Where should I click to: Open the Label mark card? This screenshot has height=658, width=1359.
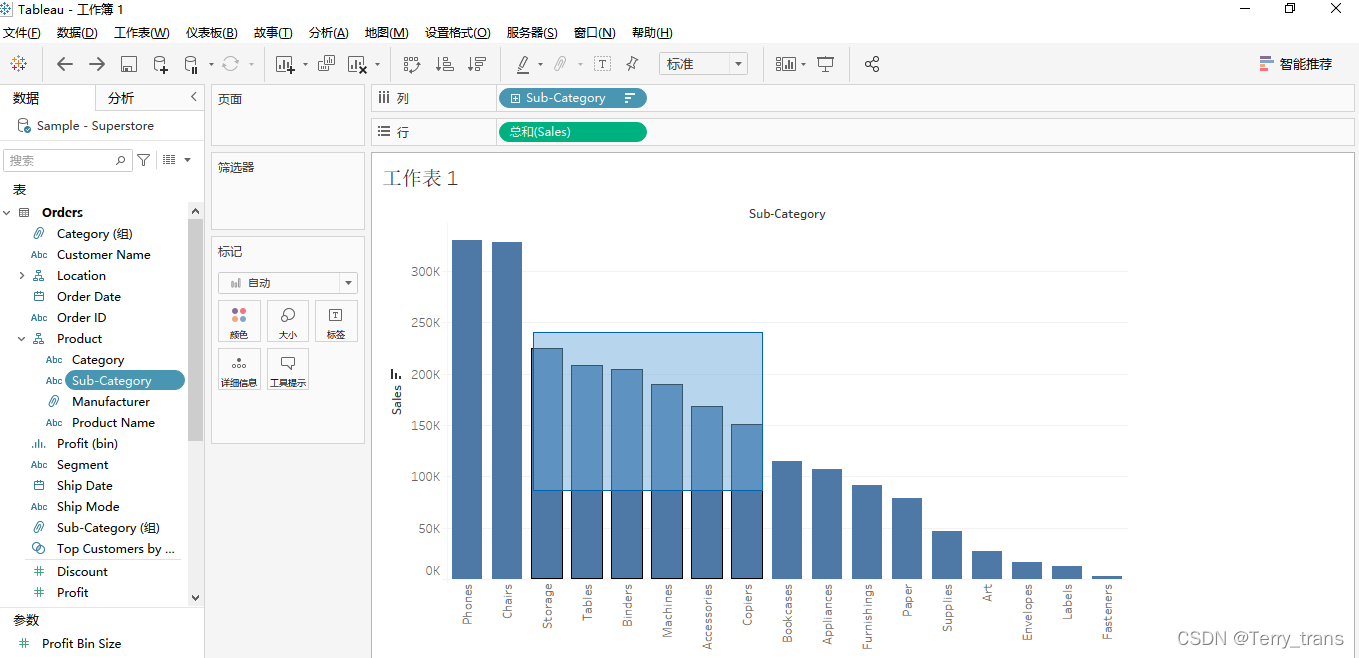click(336, 321)
